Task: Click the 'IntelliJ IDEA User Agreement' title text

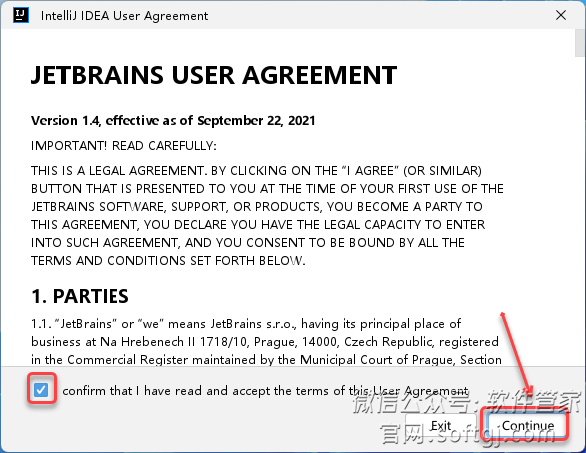Action: (124, 16)
